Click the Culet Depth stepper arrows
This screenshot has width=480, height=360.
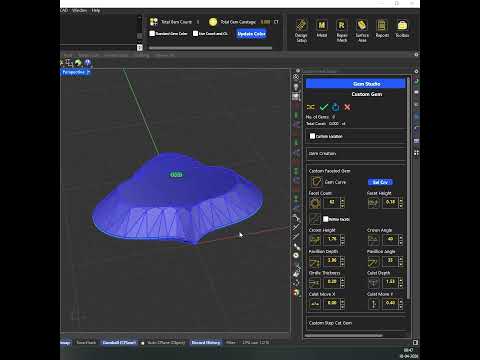[x=401, y=282]
